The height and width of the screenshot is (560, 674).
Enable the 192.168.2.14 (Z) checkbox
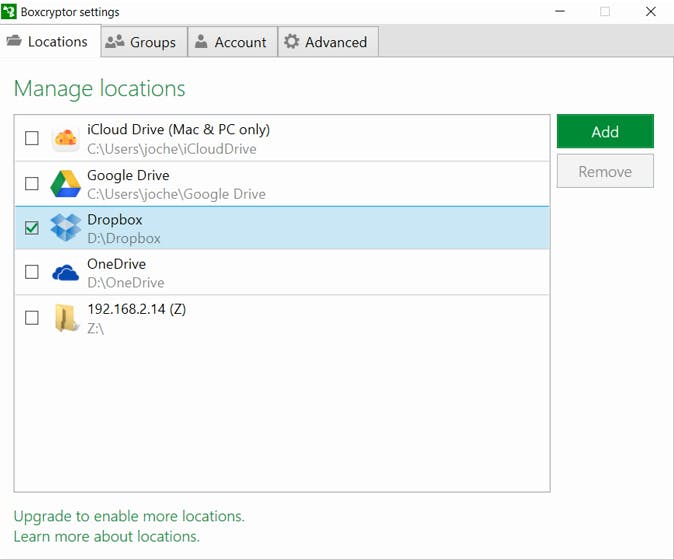point(32,317)
